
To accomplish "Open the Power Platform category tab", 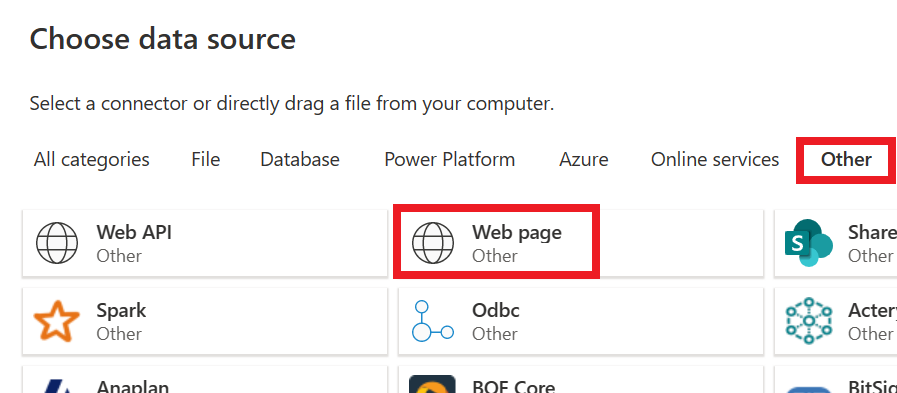I will coord(450,159).
